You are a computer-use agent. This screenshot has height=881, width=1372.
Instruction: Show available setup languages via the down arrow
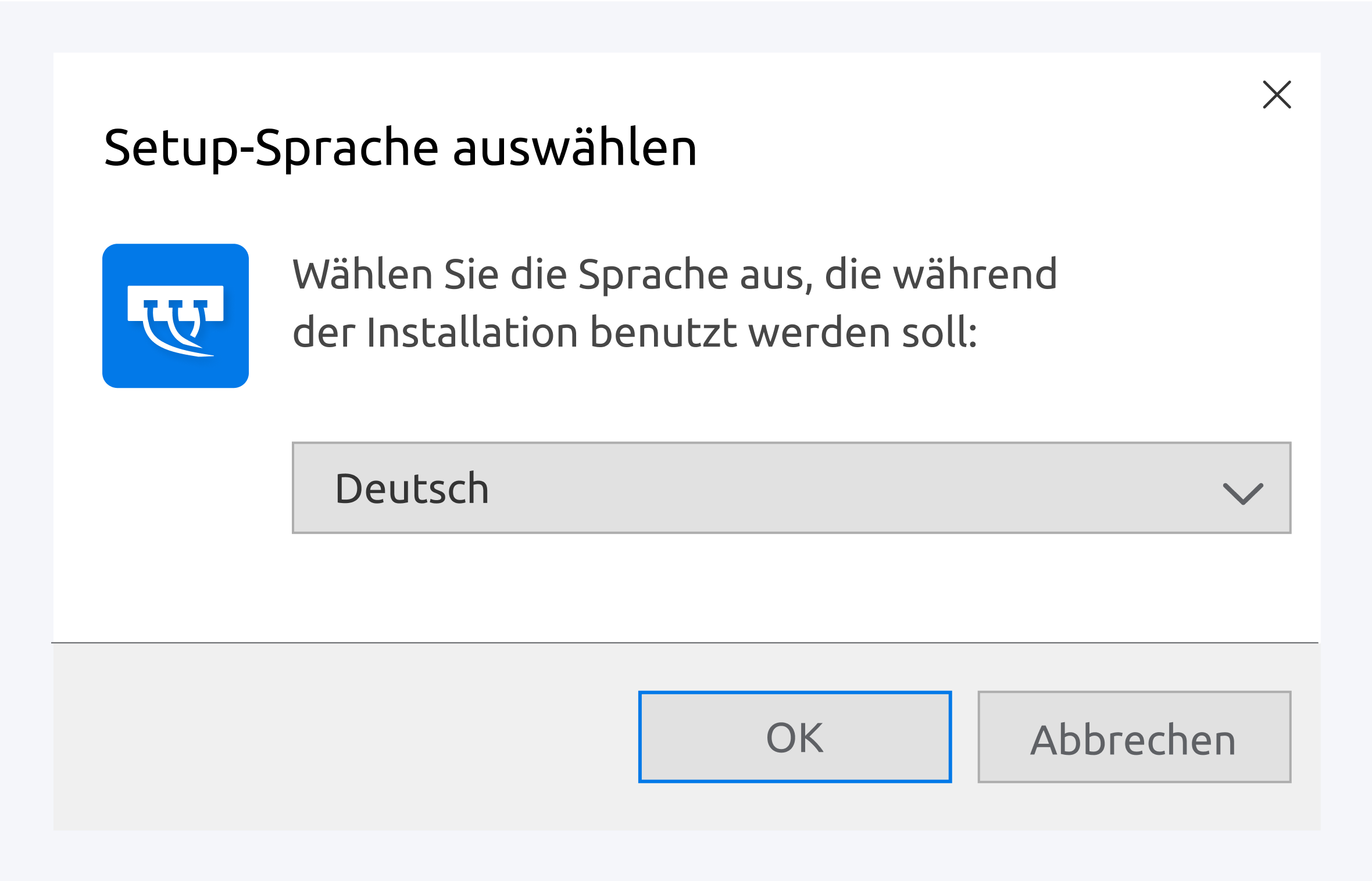pyautogui.click(x=1243, y=493)
